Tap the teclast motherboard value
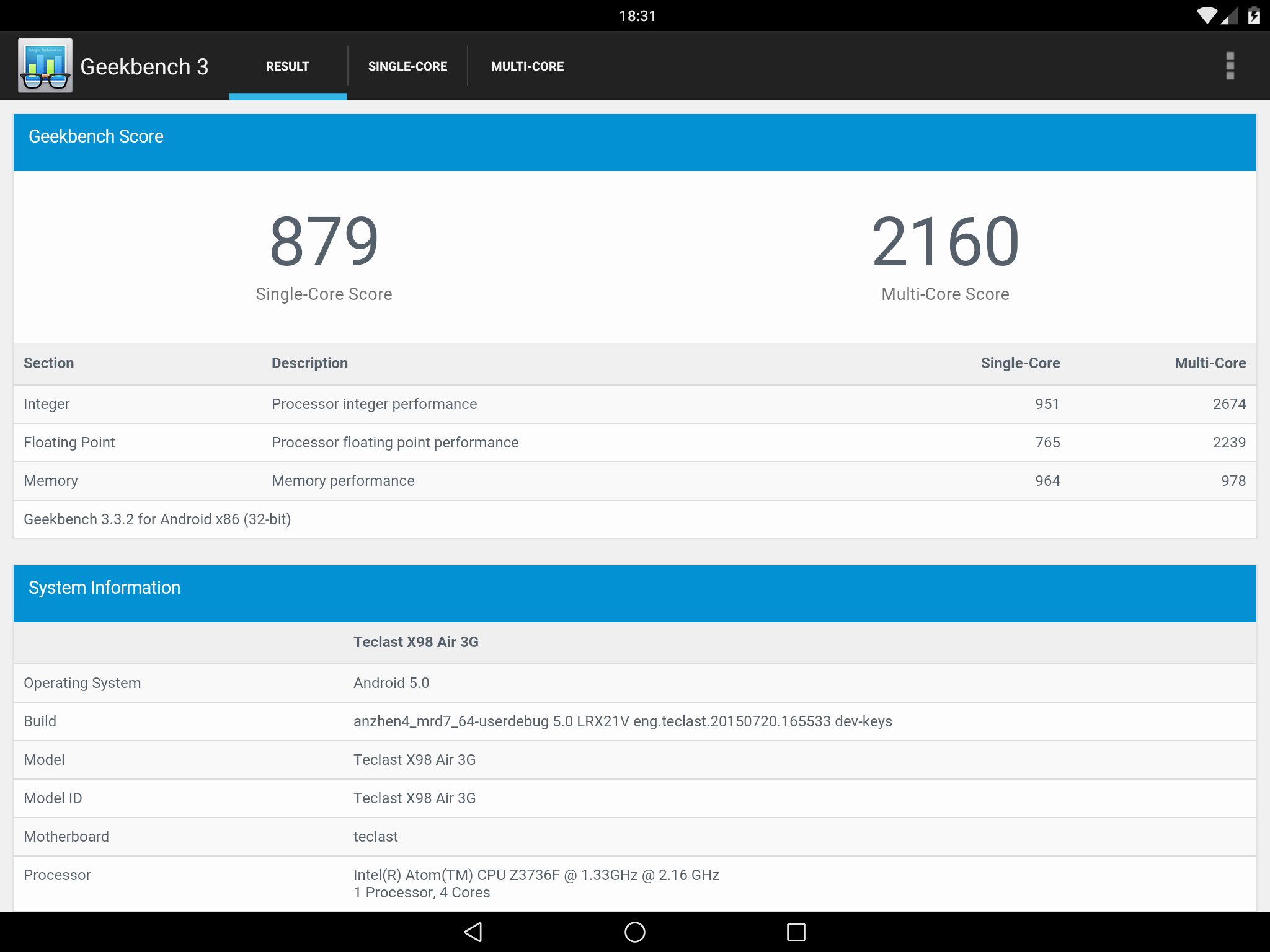Screen dimensions: 1270x952 click(376, 837)
